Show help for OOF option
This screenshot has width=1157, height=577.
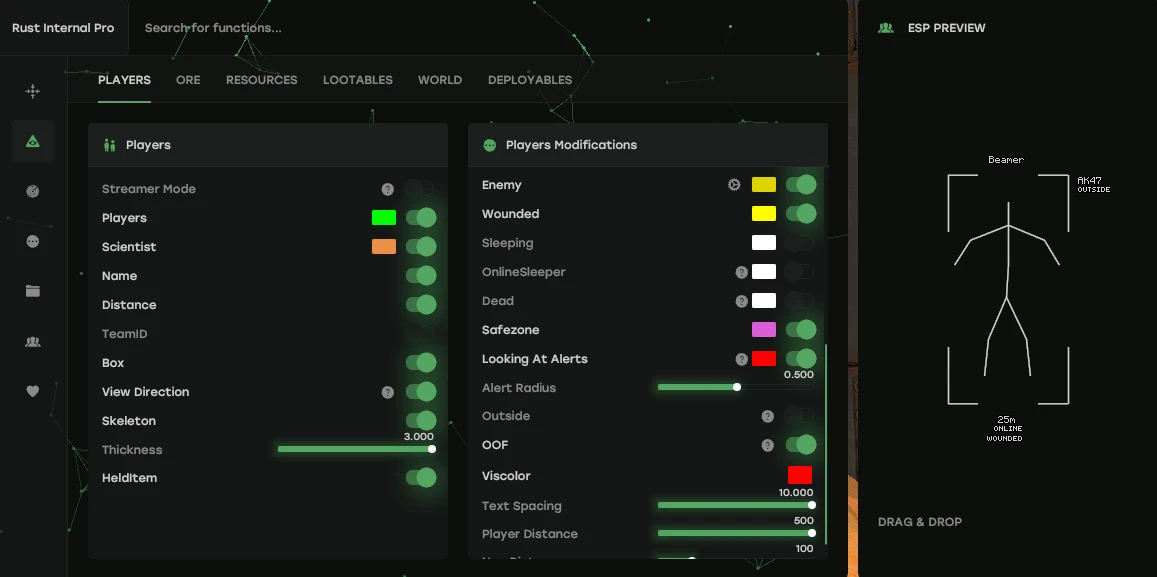click(x=767, y=445)
